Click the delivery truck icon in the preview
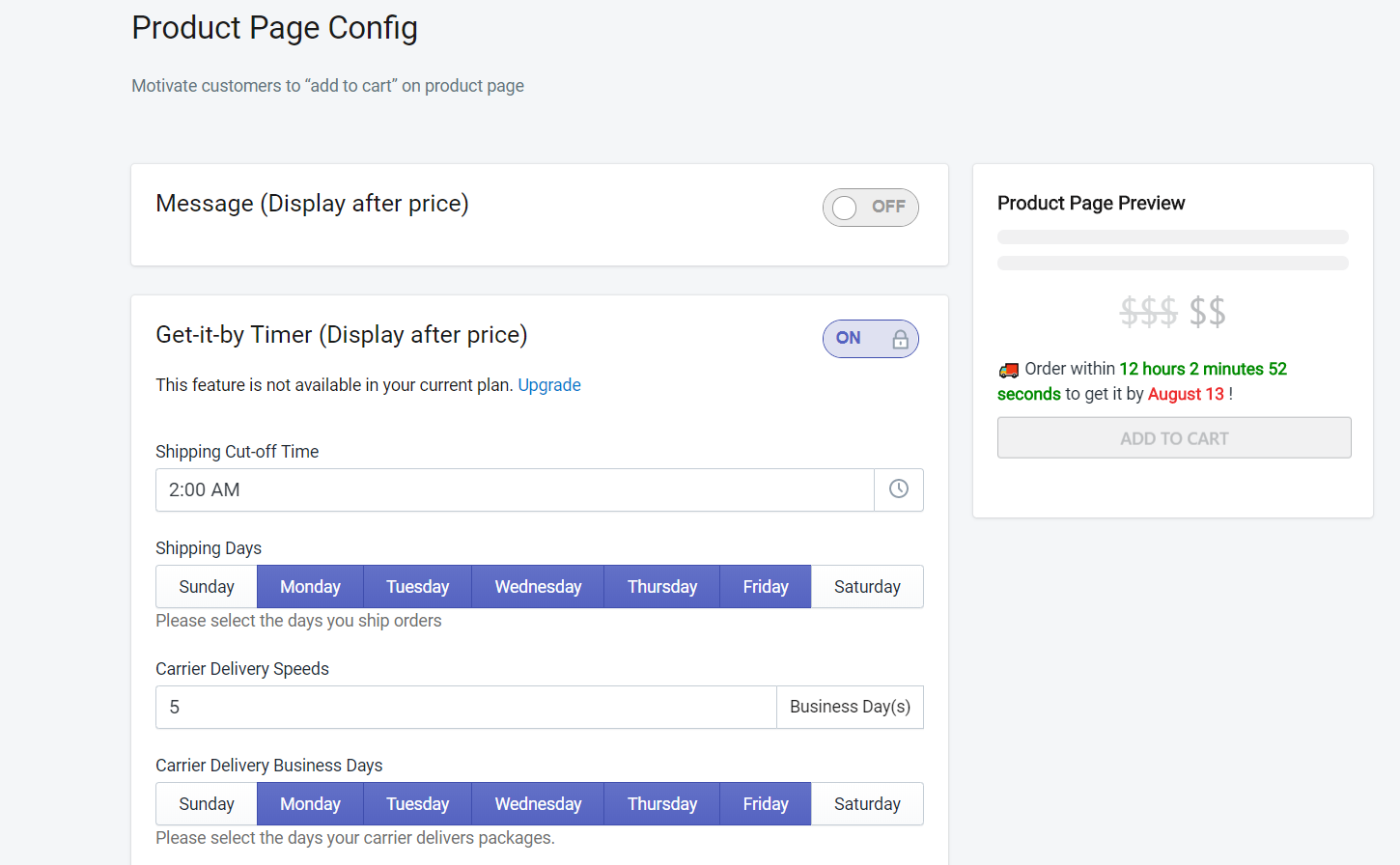Image resolution: width=1400 pixels, height=865 pixels. click(x=1009, y=370)
